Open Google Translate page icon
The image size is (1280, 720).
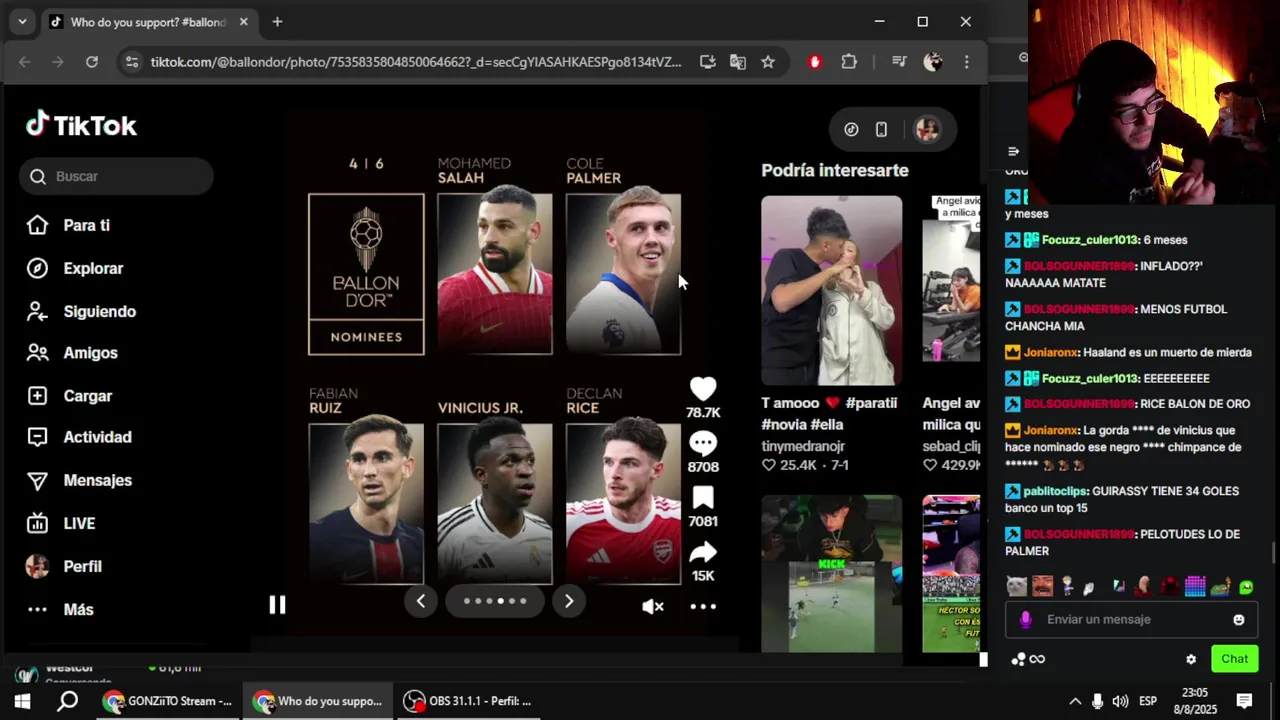point(737,62)
